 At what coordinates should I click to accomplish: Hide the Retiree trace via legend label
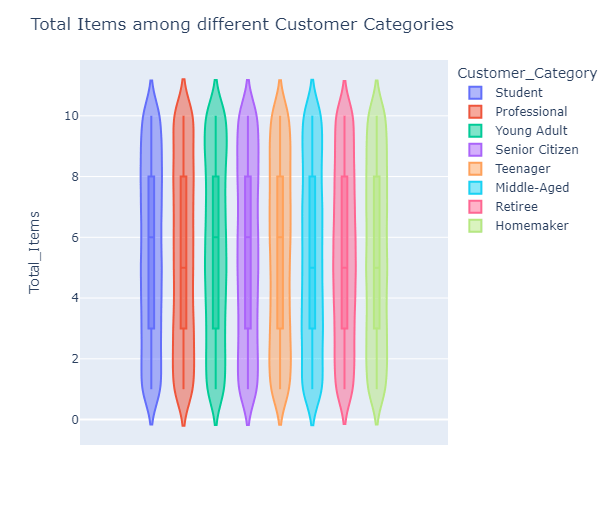click(517, 207)
